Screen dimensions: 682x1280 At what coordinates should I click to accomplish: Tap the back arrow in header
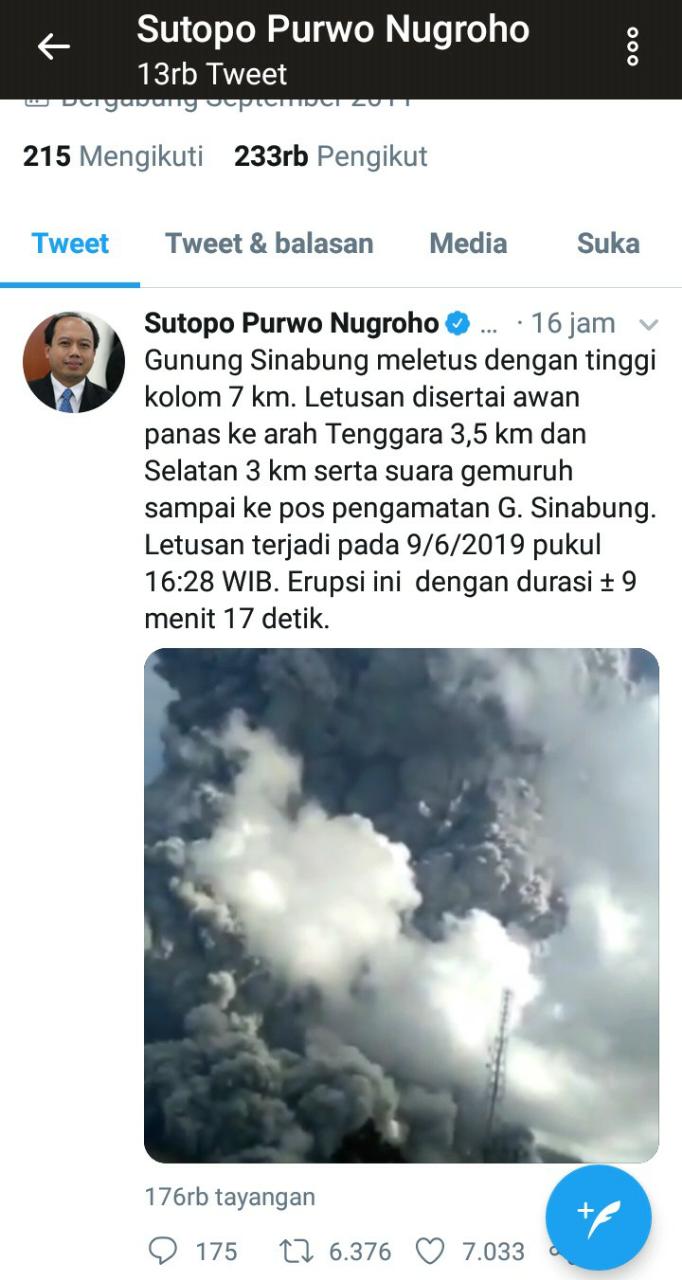[53, 46]
